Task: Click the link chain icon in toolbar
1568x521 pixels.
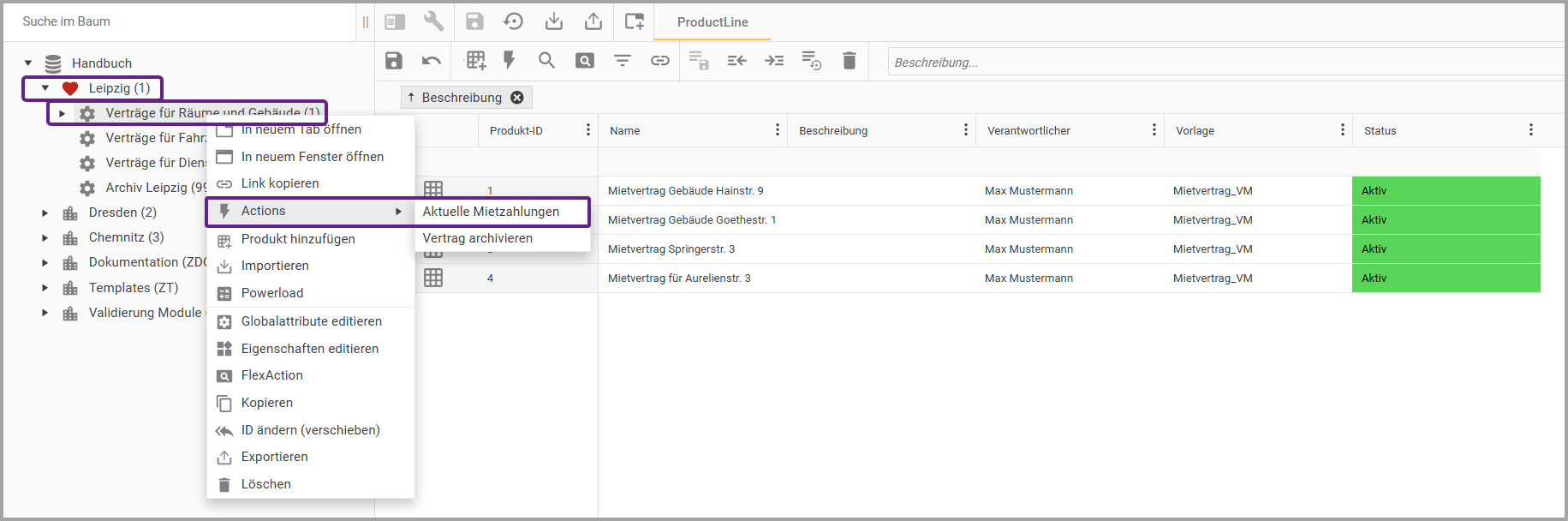Action: 659,61
